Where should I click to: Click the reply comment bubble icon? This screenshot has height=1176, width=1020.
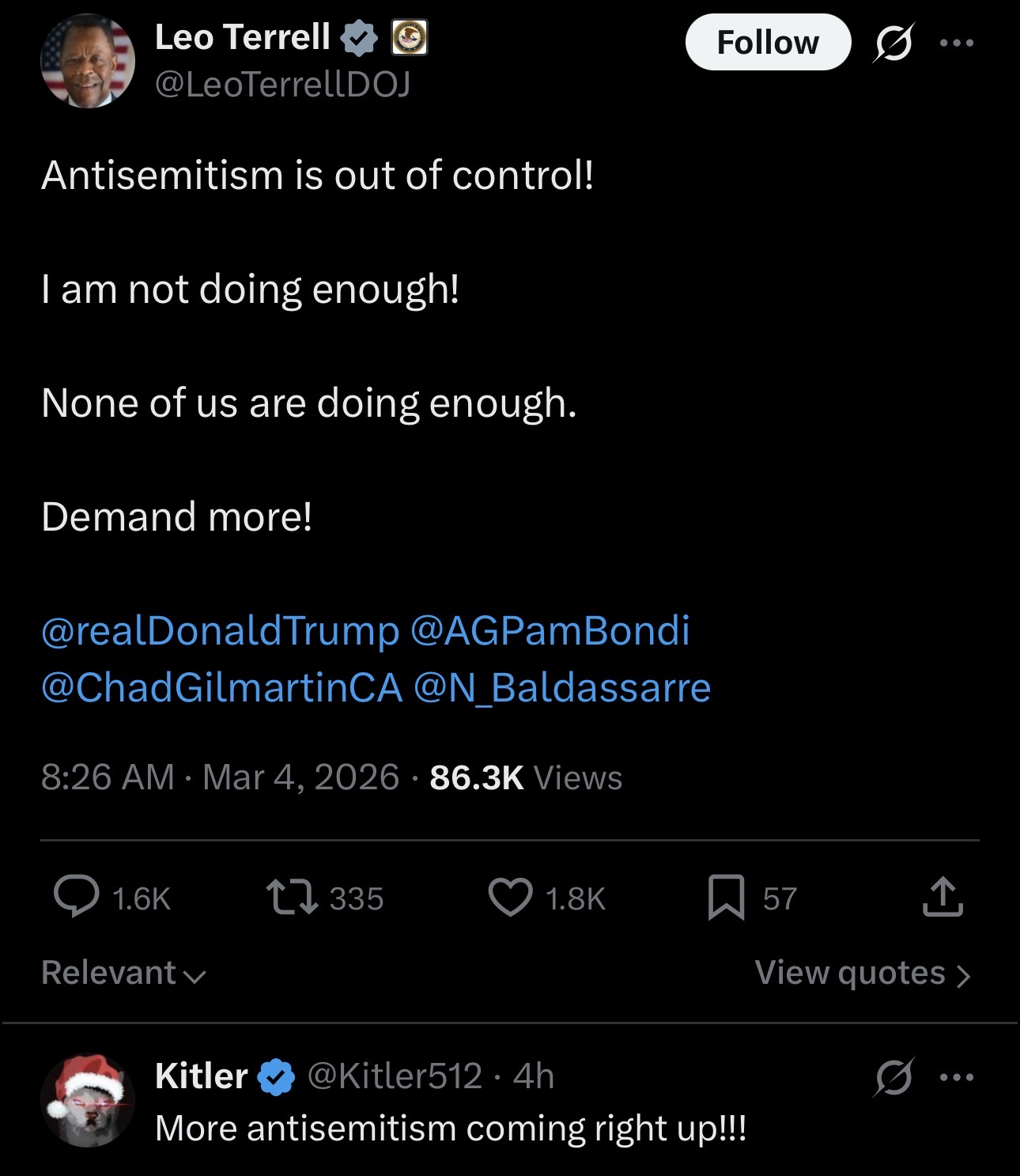(77, 897)
